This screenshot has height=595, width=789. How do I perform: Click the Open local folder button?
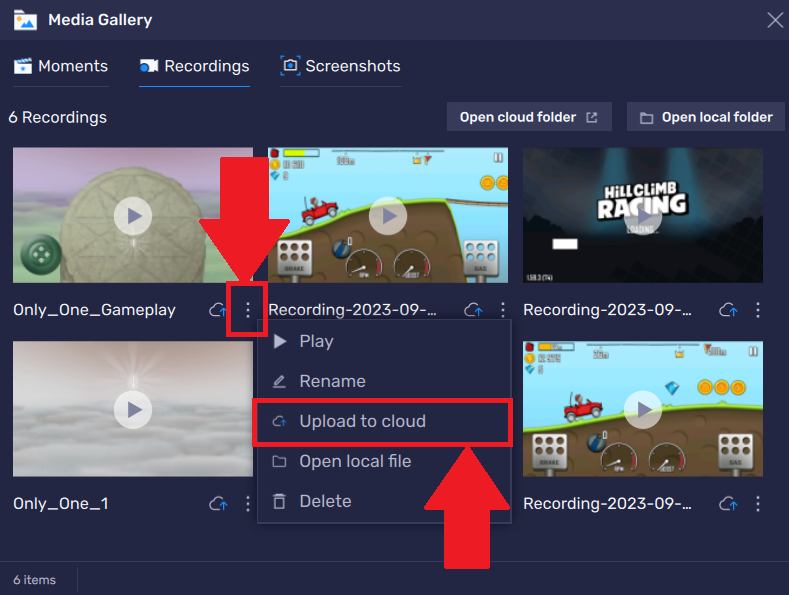point(706,117)
